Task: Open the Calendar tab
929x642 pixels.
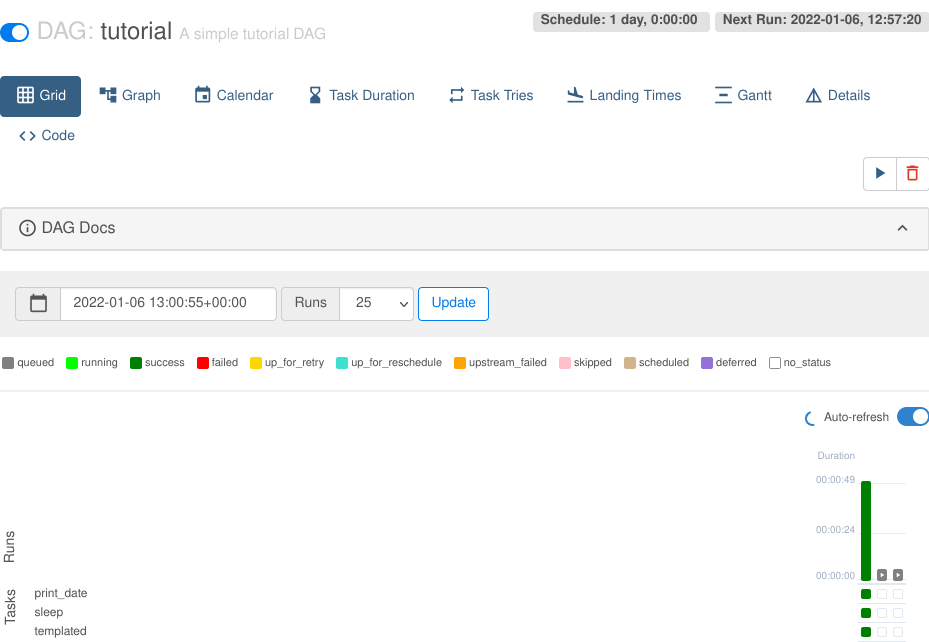Action: tap(234, 95)
